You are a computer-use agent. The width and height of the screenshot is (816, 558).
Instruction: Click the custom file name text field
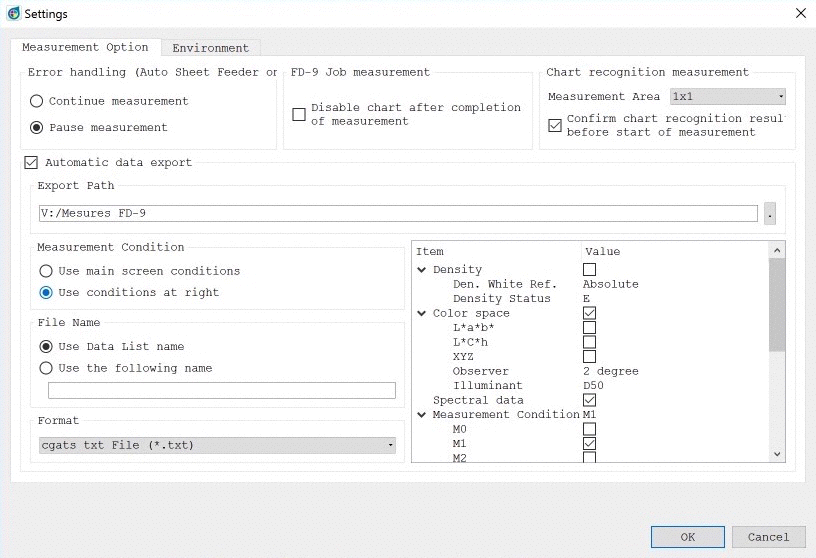tap(222, 390)
